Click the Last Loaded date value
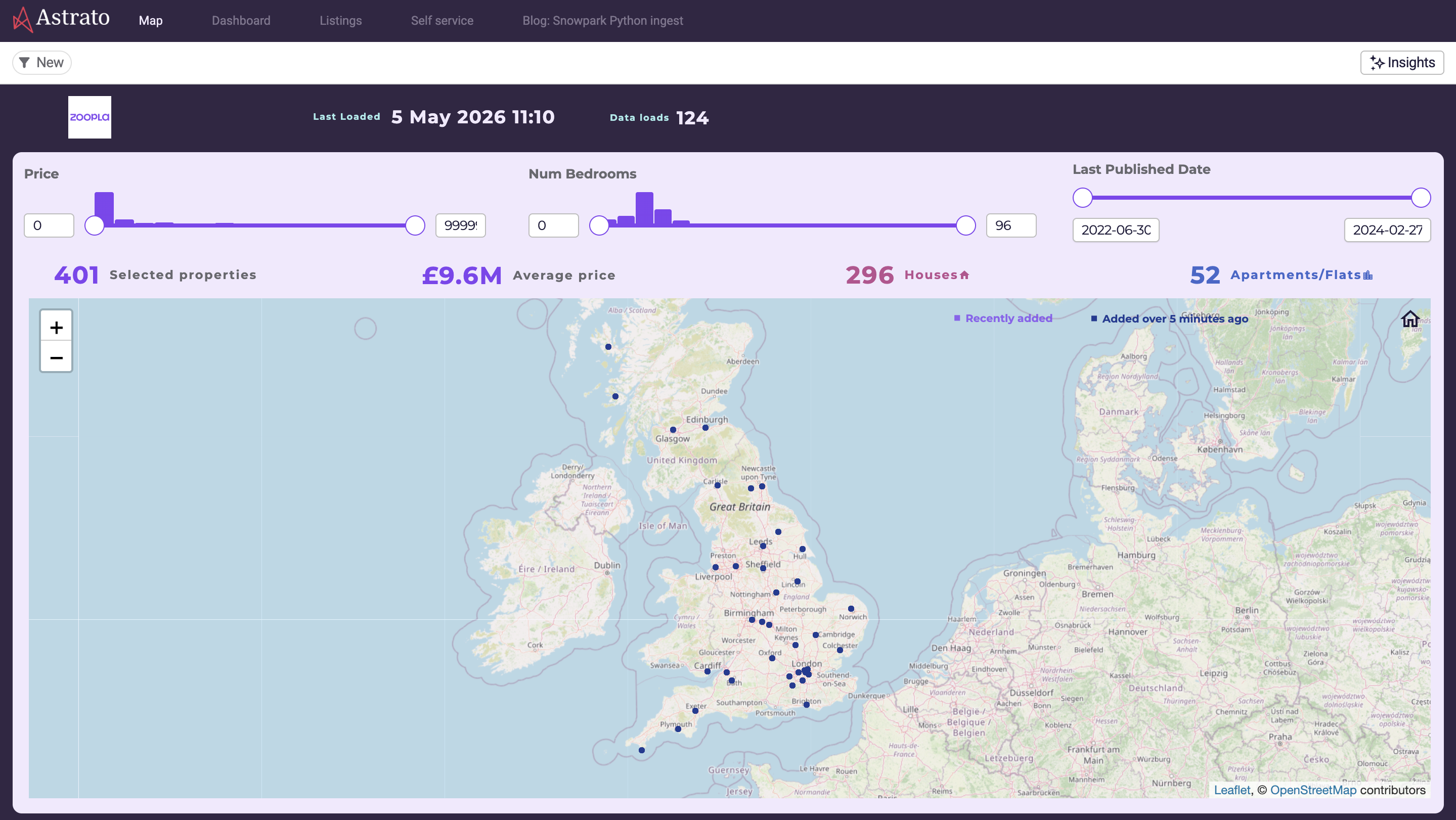 pyautogui.click(x=473, y=117)
